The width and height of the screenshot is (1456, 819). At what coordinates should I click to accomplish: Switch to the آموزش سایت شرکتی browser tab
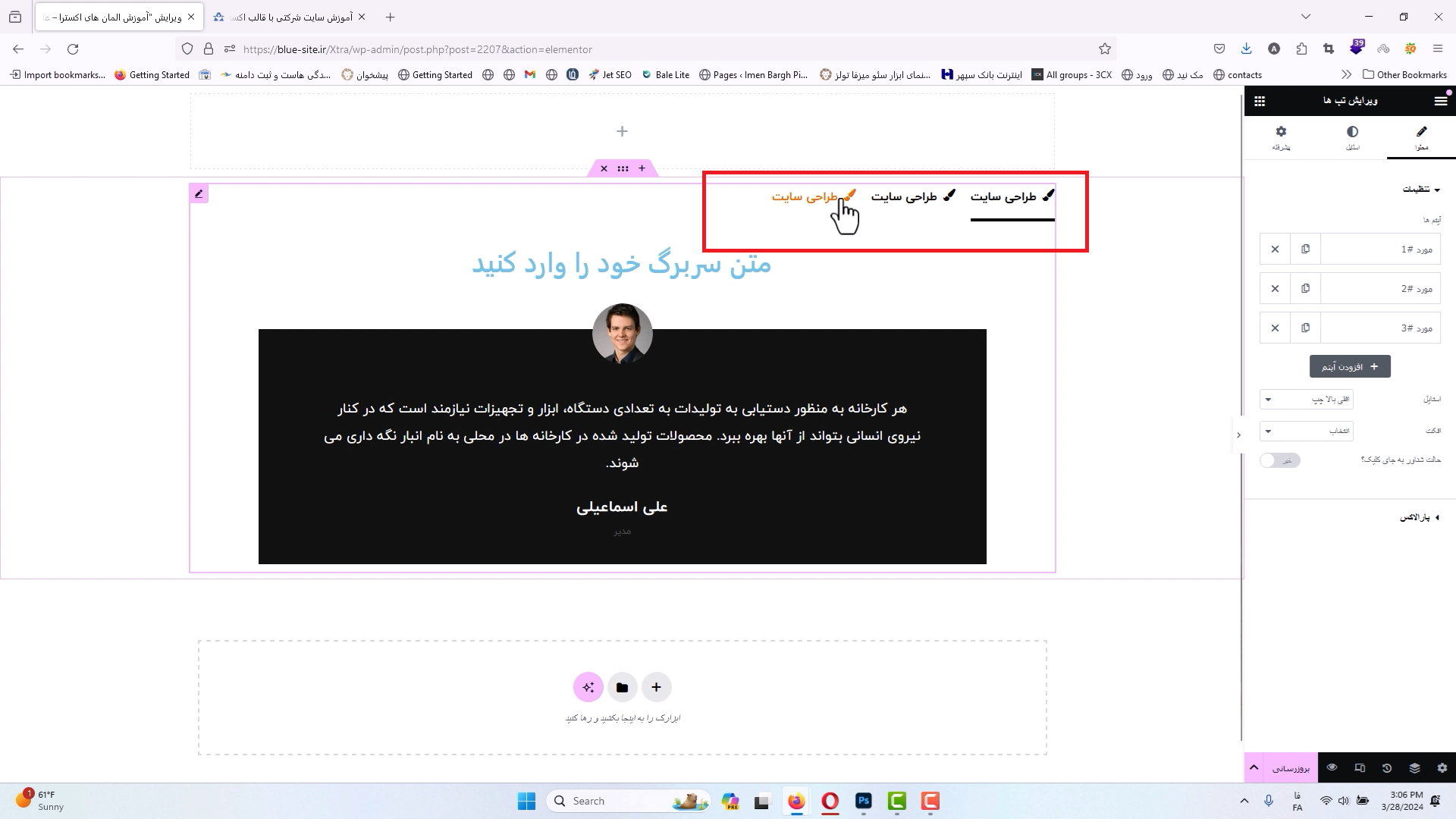tap(288, 17)
